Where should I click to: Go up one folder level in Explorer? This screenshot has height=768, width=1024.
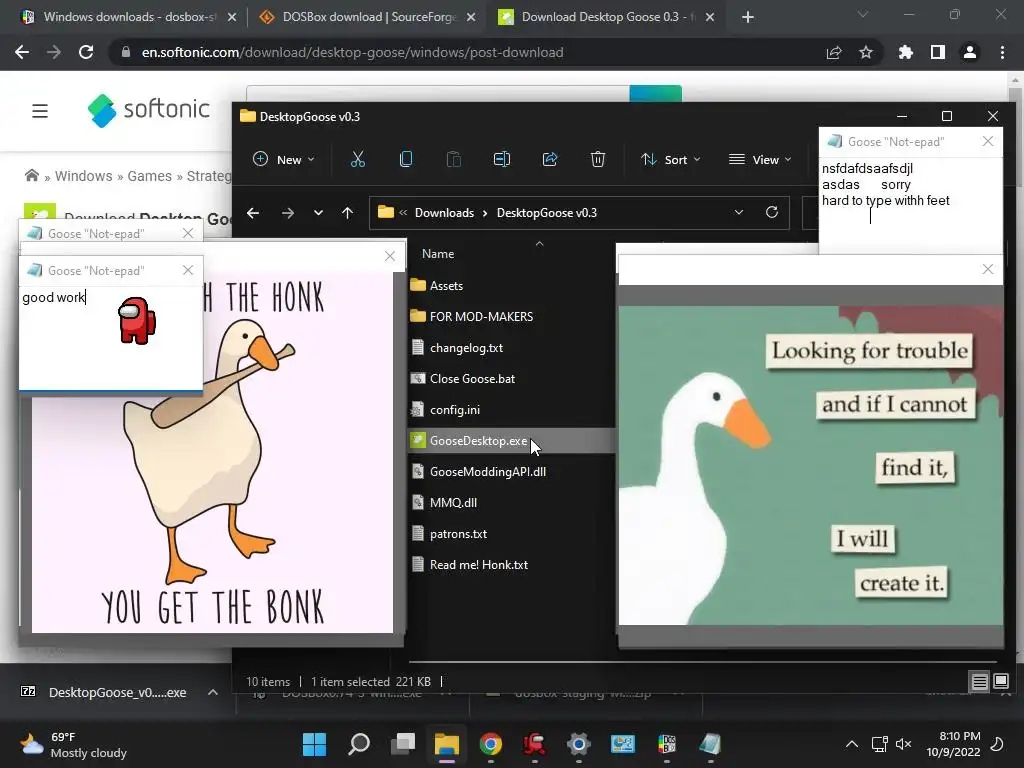pos(347,213)
